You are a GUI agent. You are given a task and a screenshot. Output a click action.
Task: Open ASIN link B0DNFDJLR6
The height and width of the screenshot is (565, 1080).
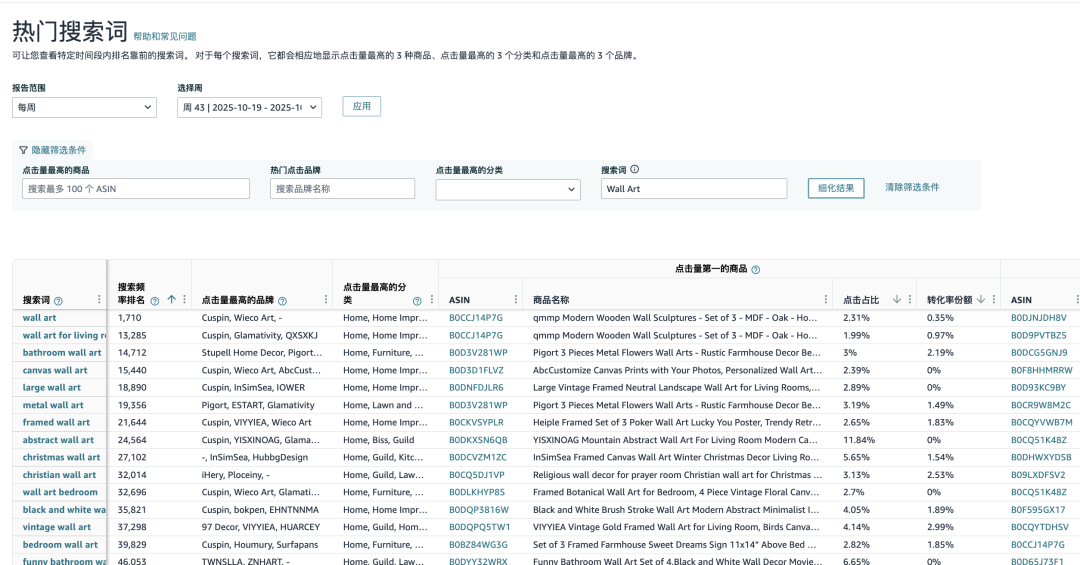click(476, 387)
